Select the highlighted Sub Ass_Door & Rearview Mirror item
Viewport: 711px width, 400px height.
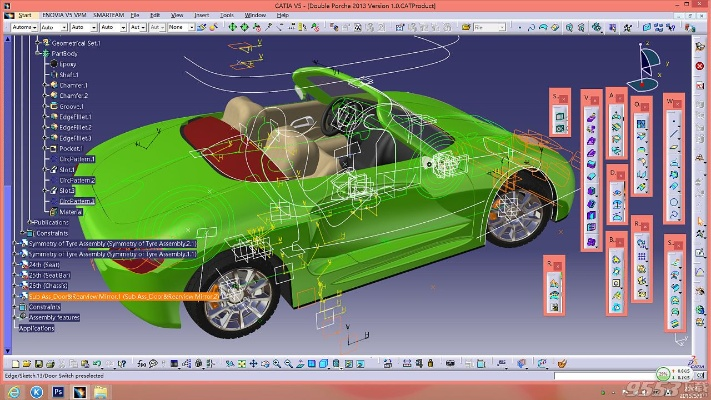120,296
